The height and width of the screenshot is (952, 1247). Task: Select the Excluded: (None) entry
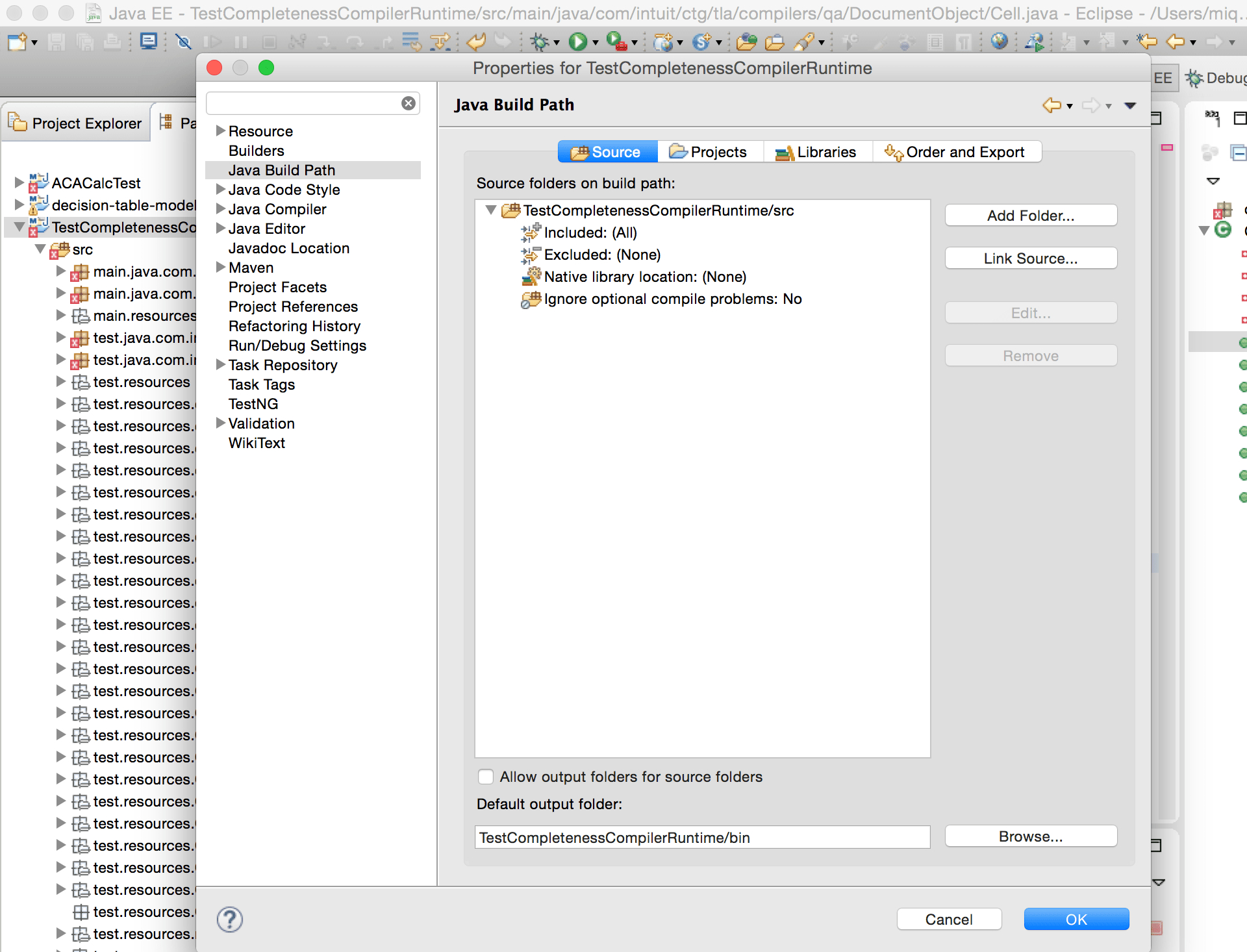tap(602, 255)
